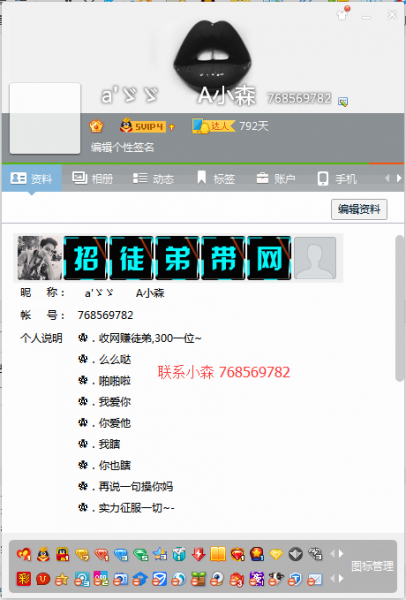Click the 编辑资料 button
Viewport: 406px width, 600px height.
[x=359, y=209]
